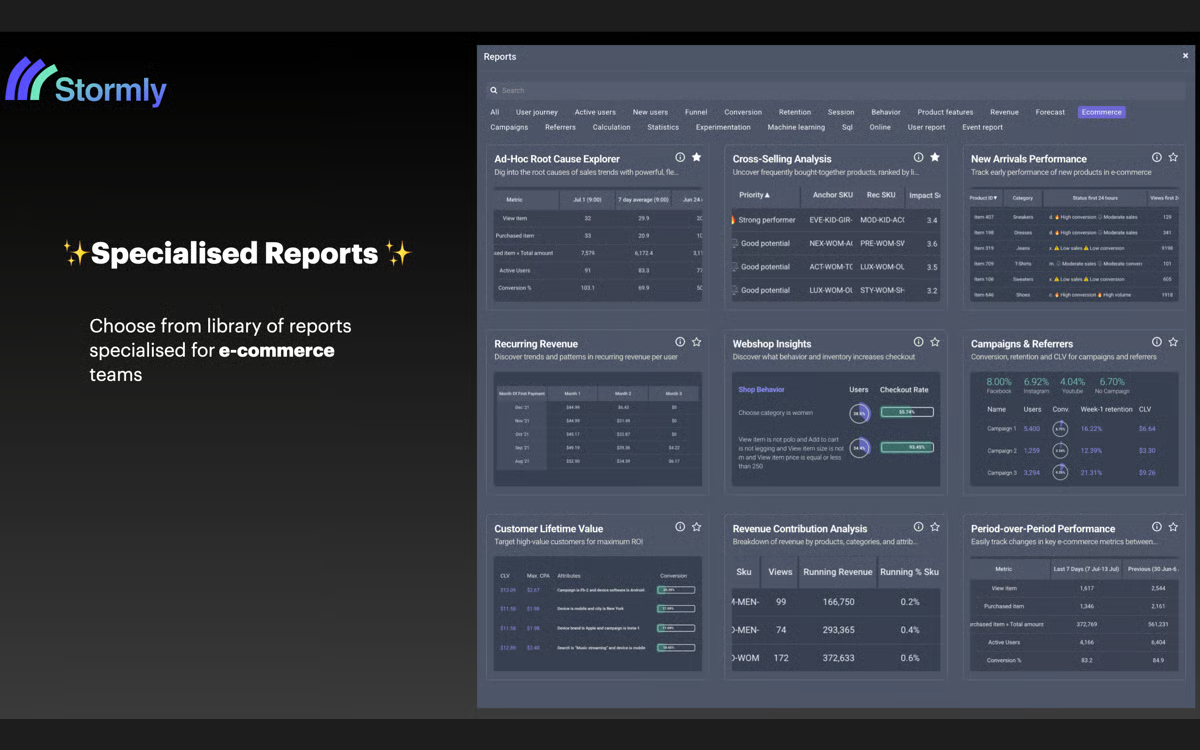Show info for Cross-Selling Analysis report
The width and height of the screenshot is (1200, 750).
(x=918, y=157)
